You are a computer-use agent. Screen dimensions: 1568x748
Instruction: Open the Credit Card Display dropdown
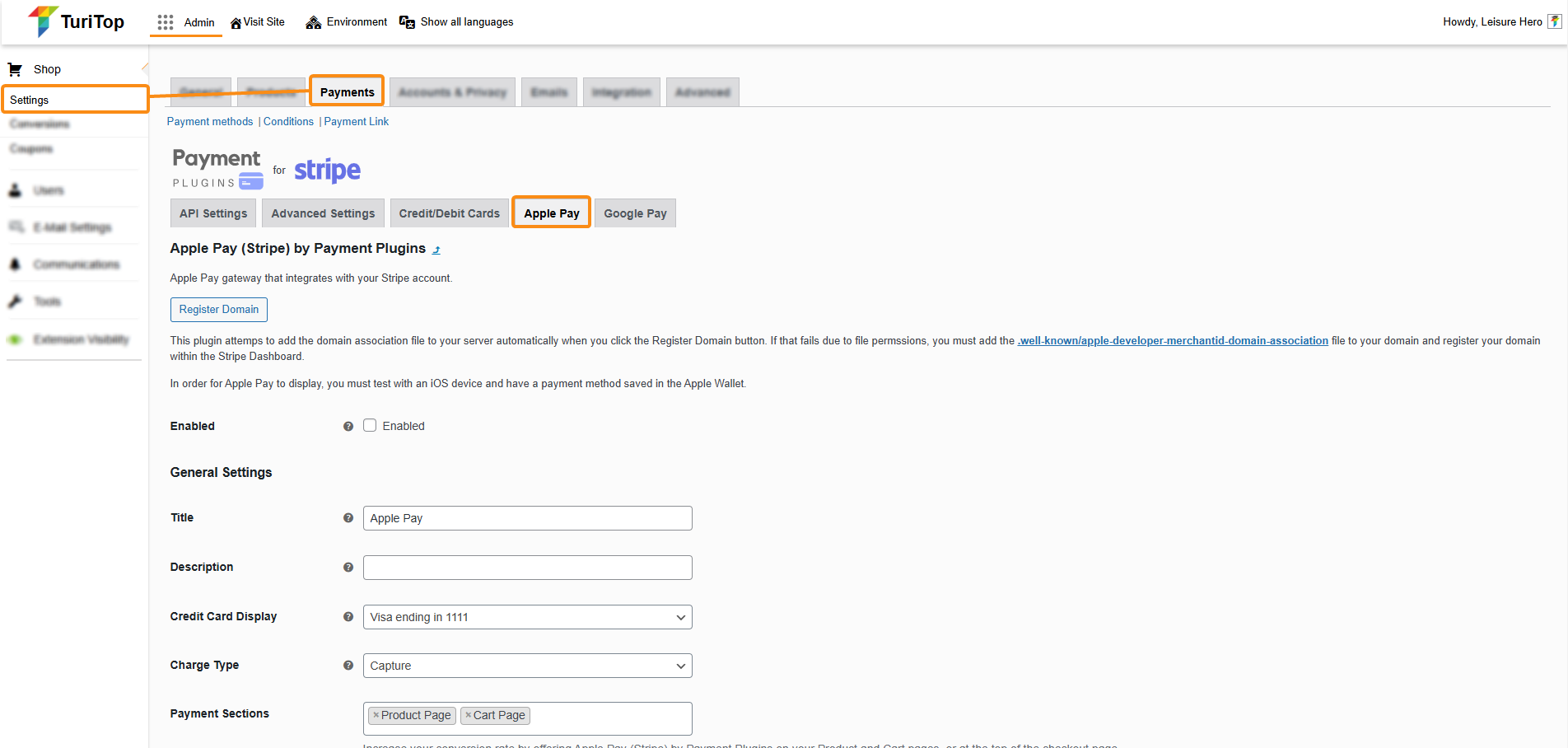[x=527, y=617]
